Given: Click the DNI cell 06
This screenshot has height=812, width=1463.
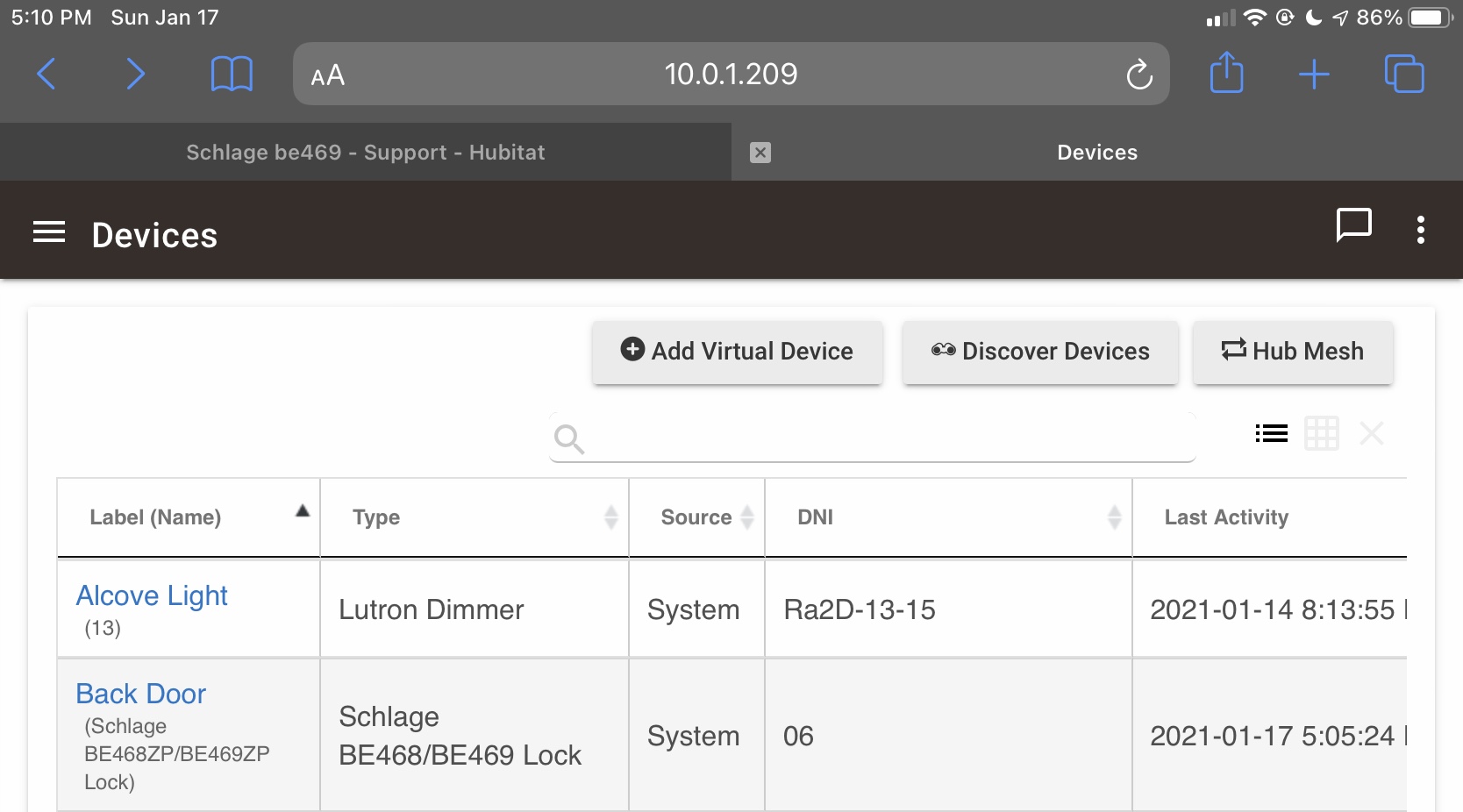Looking at the screenshot, I should coord(948,736).
